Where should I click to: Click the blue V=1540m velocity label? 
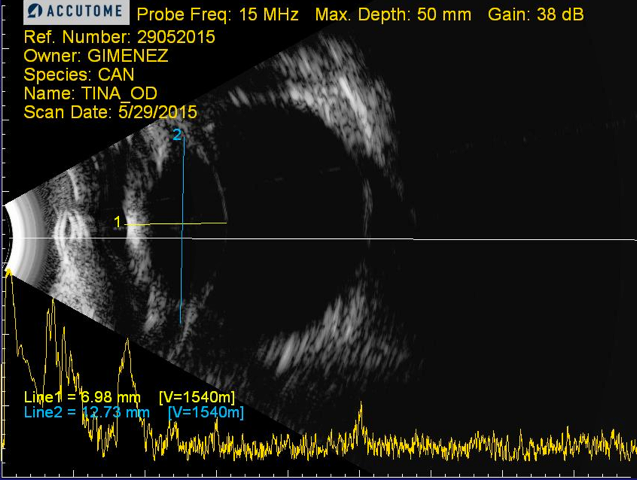(205, 411)
